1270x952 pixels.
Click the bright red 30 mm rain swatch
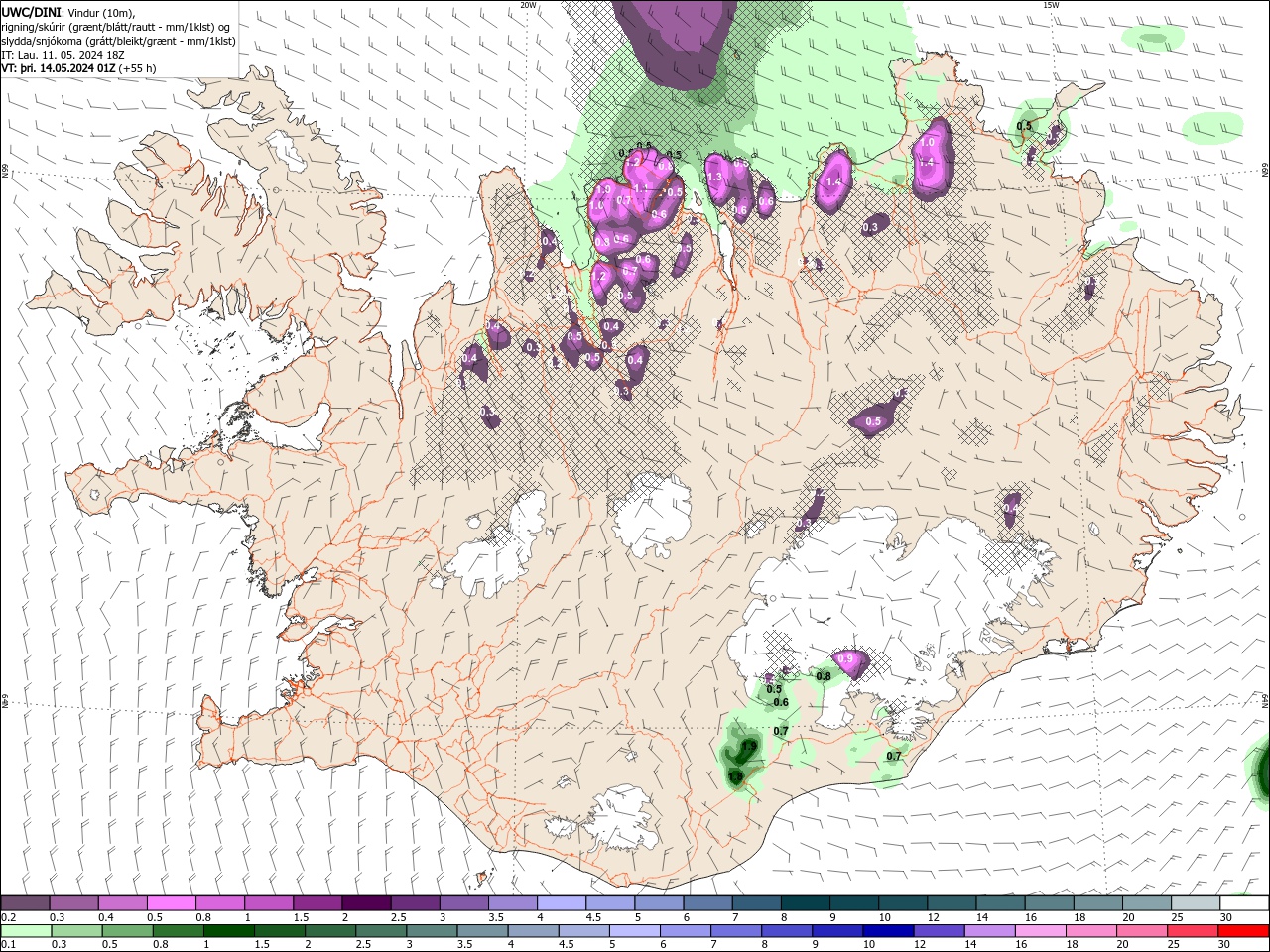(1244, 931)
